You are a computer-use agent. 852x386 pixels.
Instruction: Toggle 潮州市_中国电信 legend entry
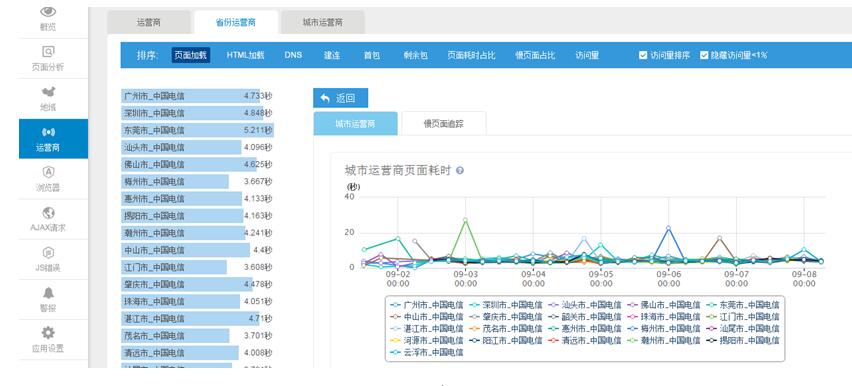click(663, 341)
